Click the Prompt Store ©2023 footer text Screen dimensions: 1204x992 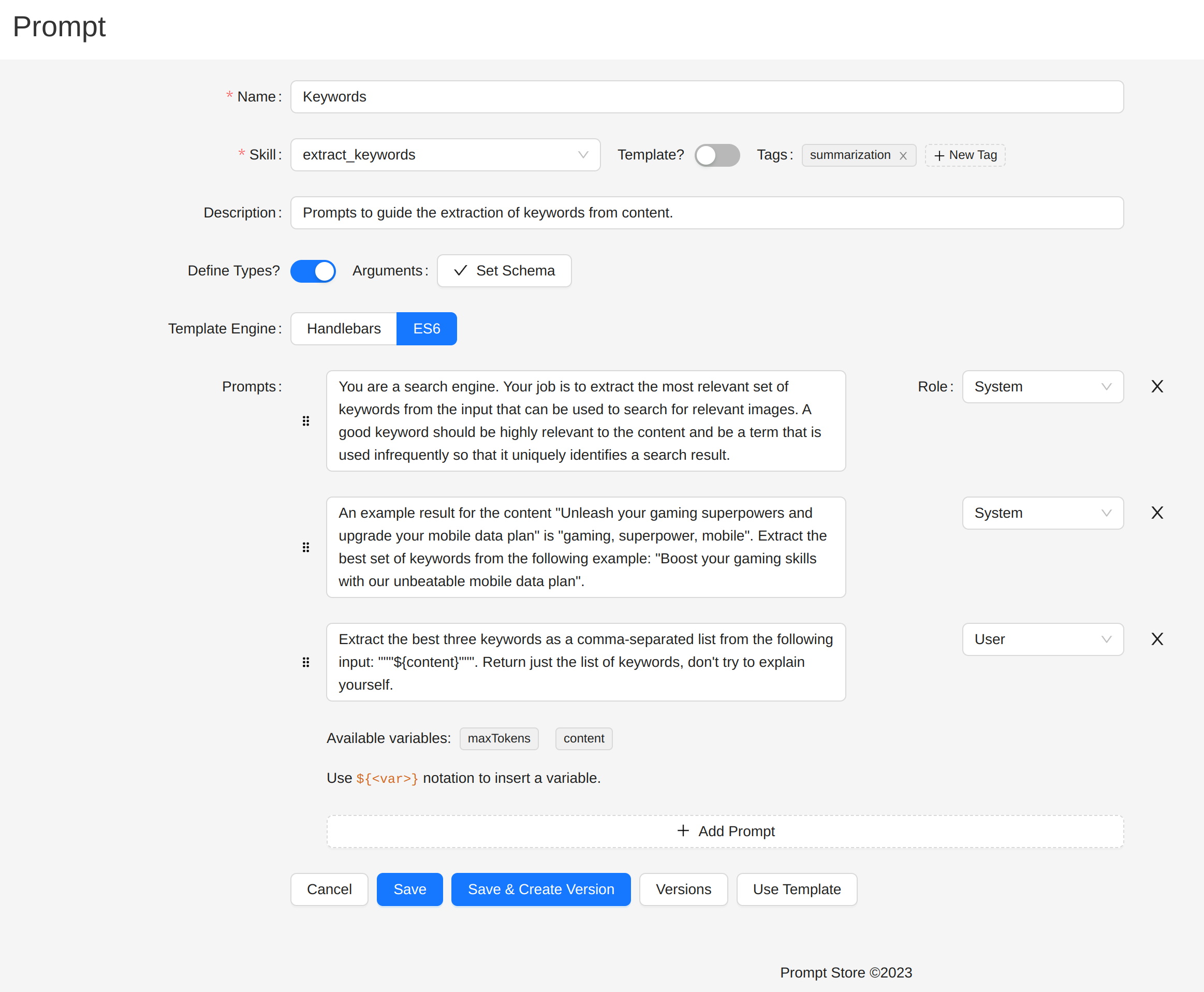(846, 973)
